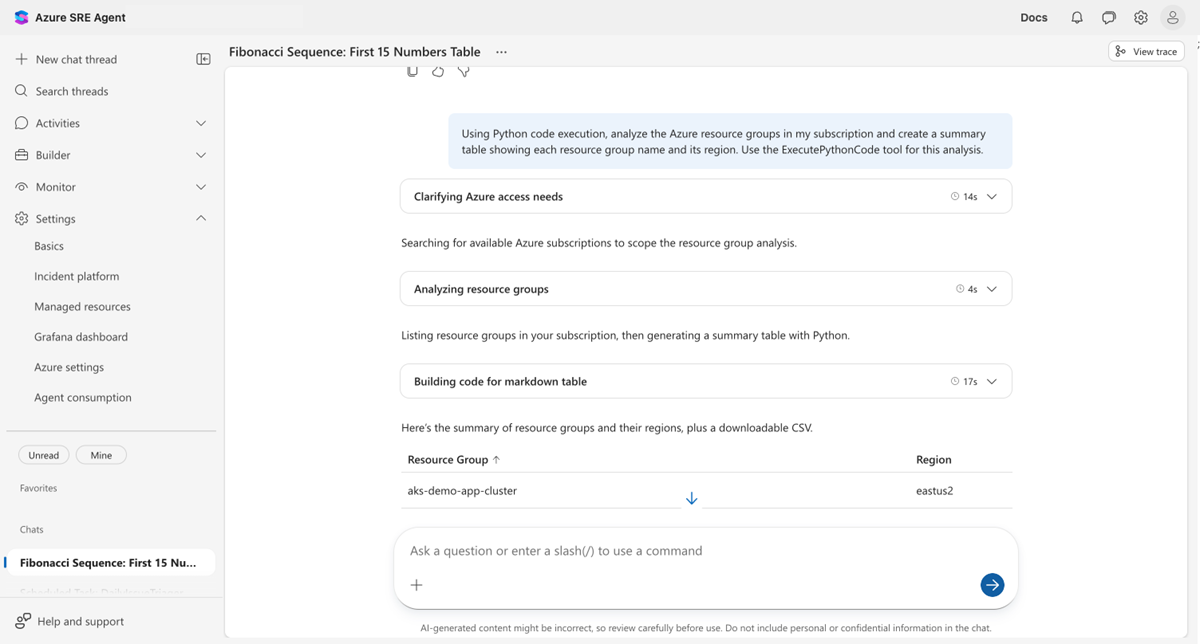Viewport: 1200px width, 644px height.
Task: Open Docs from the top bar
Action: click(1033, 17)
